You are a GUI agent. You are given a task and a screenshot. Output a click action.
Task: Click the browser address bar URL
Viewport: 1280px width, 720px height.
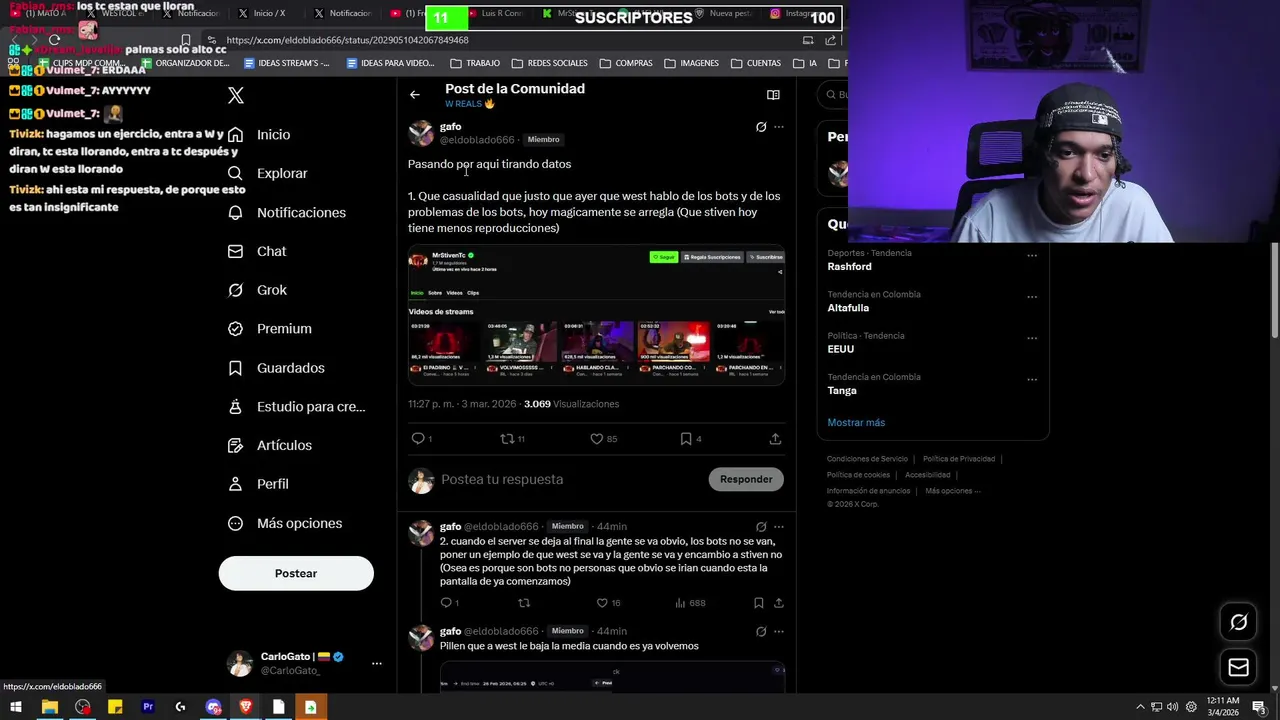[347, 40]
